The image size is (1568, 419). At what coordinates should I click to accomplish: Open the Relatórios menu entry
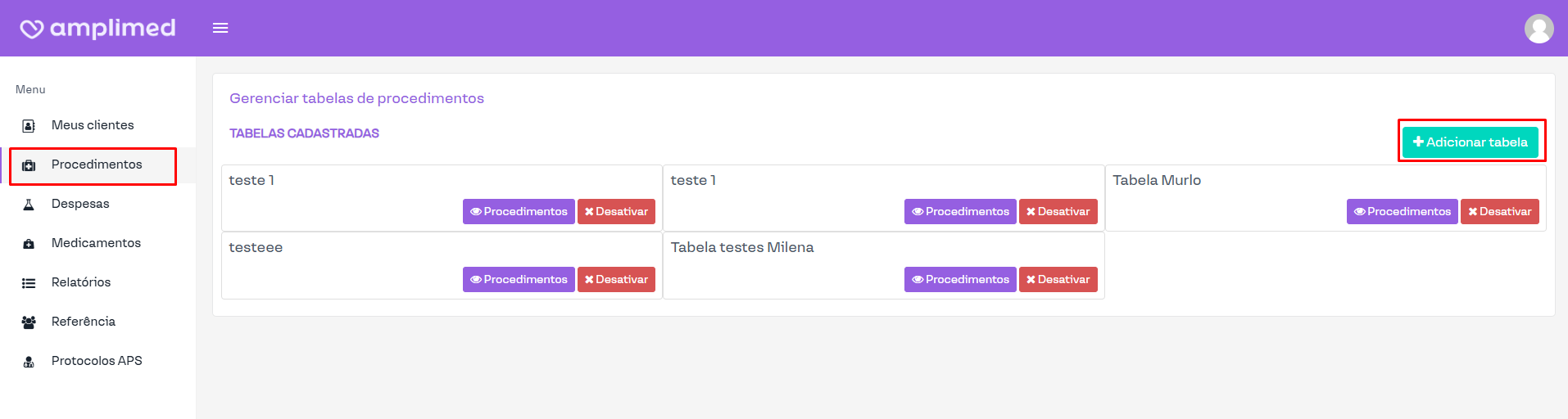click(x=81, y=282)
